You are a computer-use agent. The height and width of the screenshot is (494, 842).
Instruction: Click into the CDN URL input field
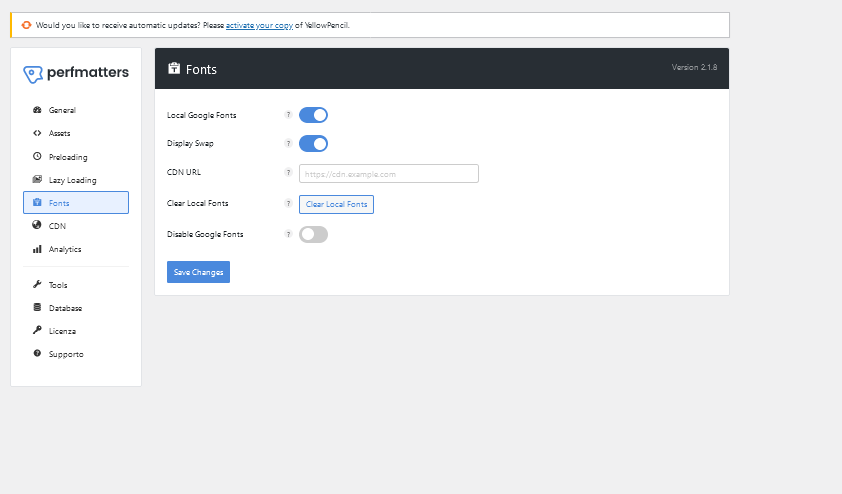tap(389, 173)
